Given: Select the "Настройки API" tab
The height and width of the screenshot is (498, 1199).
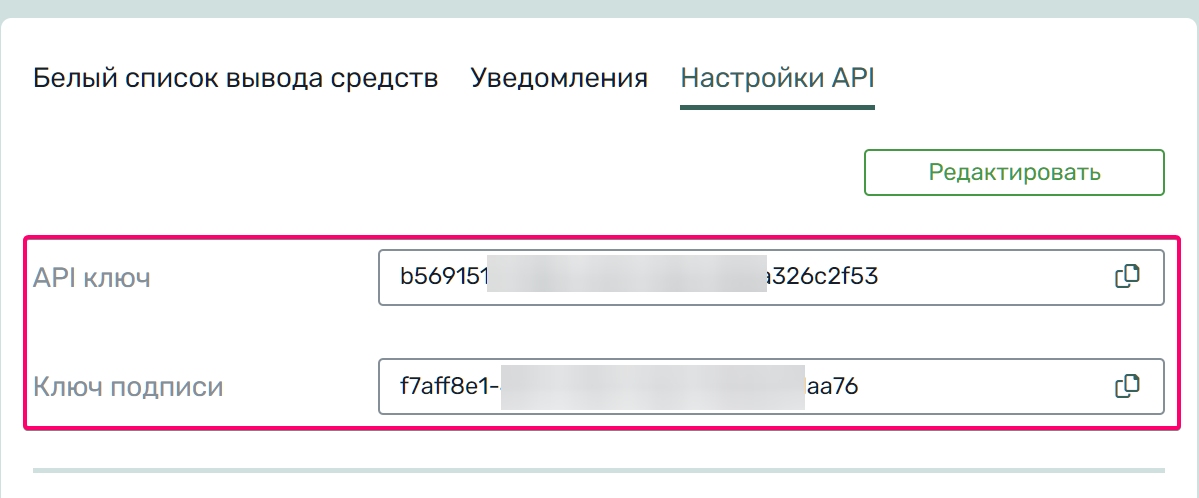Looking at the screenshot, I should (x=778, y=78).
